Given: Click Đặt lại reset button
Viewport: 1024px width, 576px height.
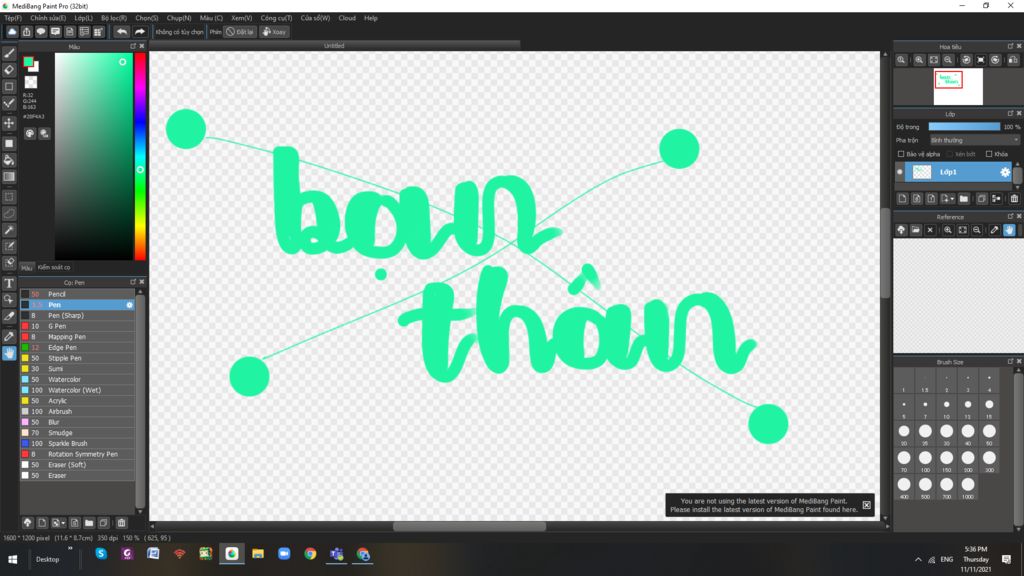Looking at the screenshot, I should click(240, 31).
